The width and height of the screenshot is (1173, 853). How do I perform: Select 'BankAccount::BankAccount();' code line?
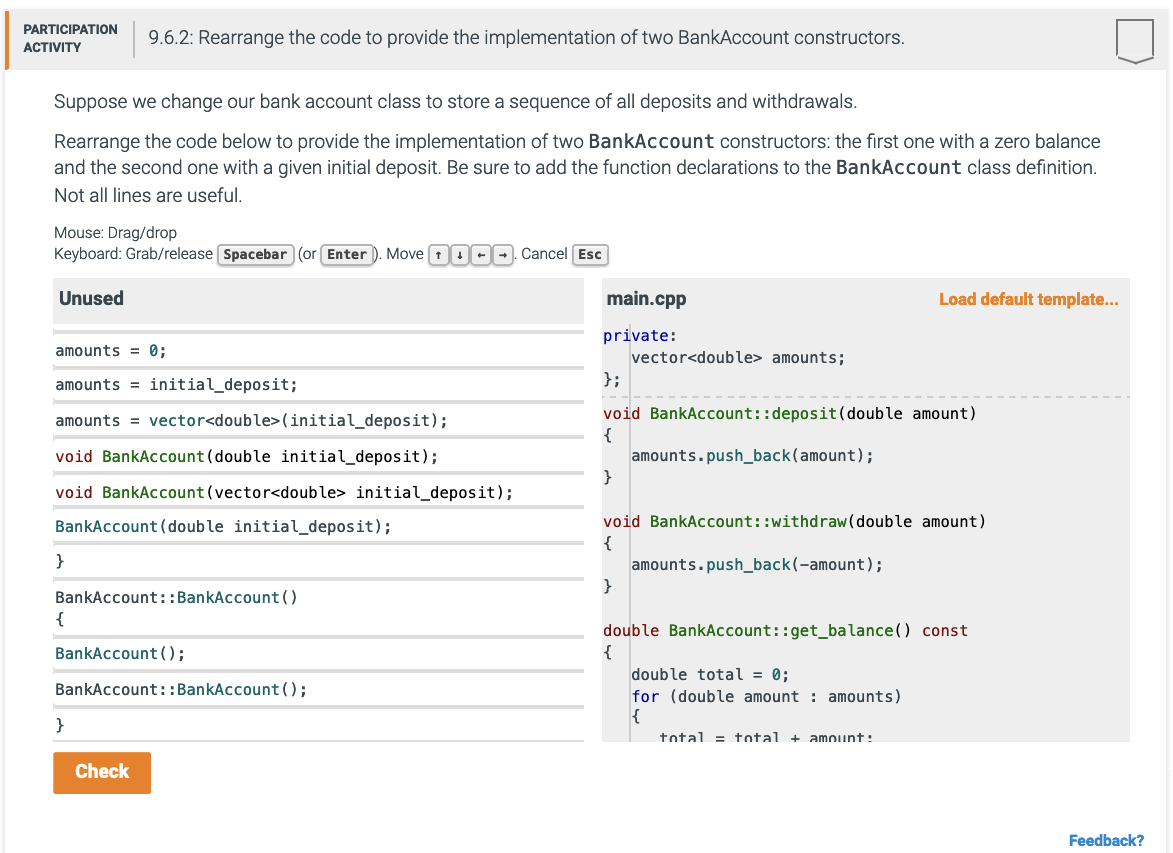[181, 690]
